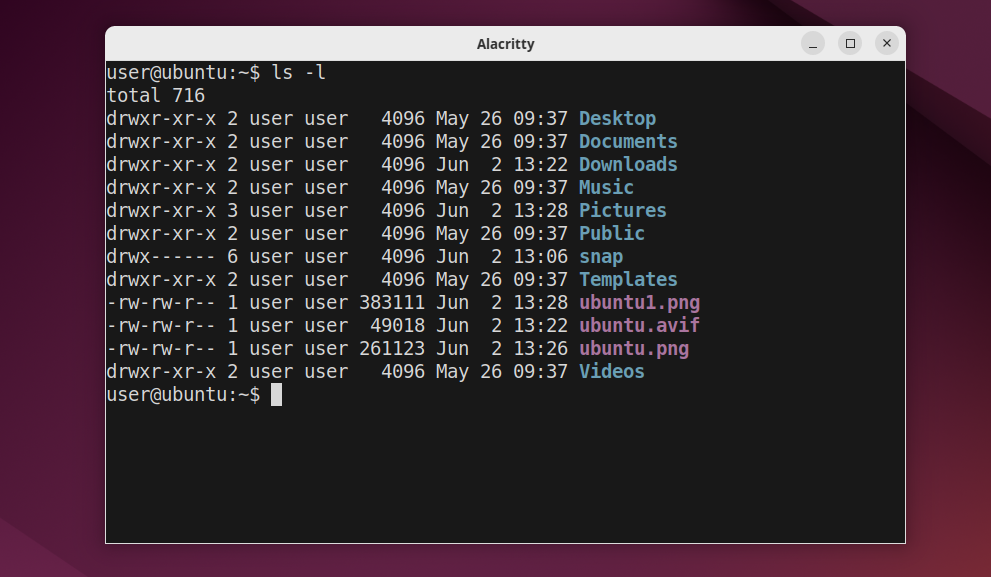
Task: Select the Documents directory entry
Action: (x=628, y=142)
